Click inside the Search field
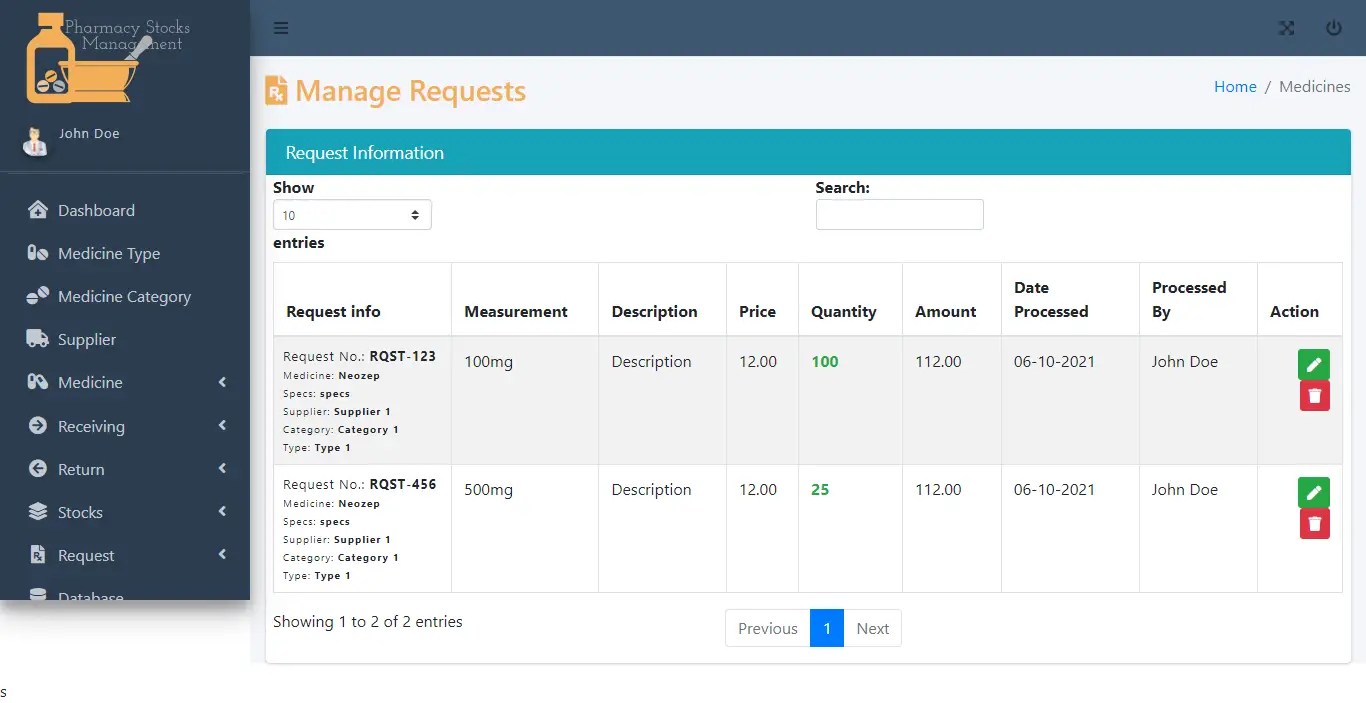Screen dimensions: 1366x703 tap(899, 214)
